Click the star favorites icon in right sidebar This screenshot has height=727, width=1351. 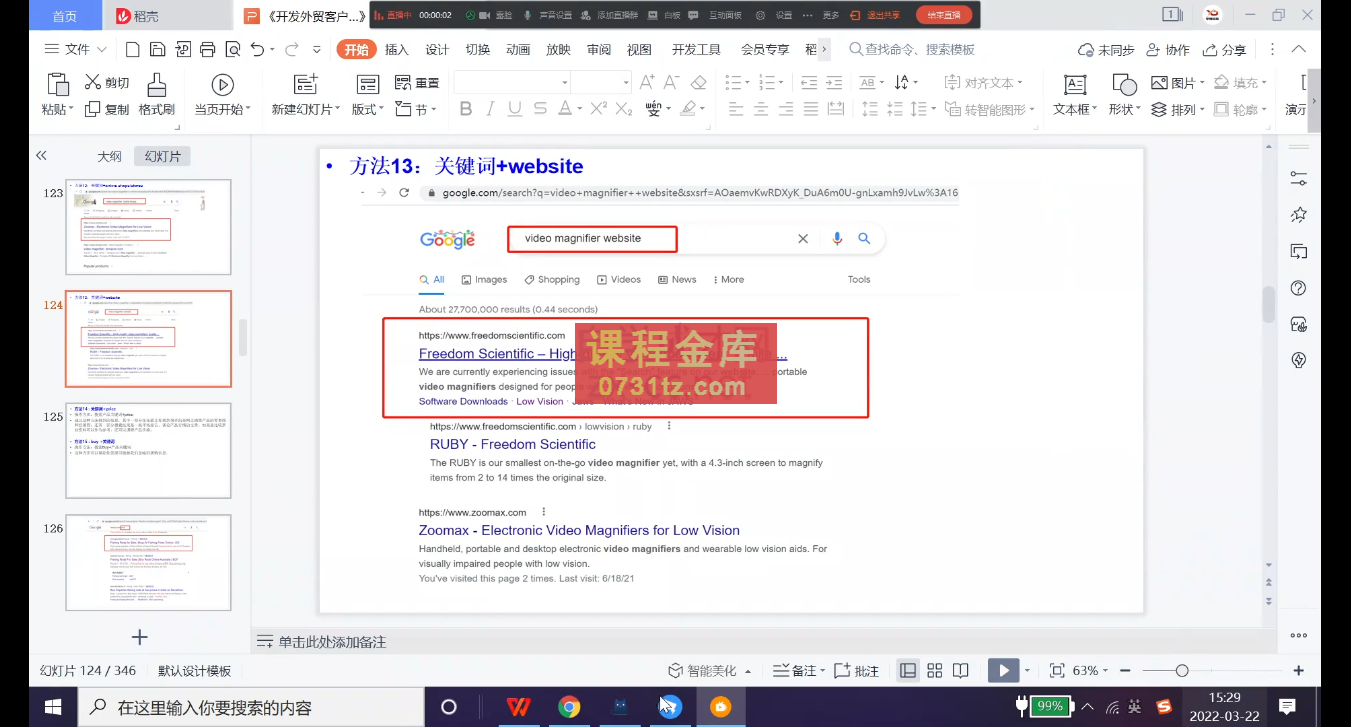[x=1299, y=215]
